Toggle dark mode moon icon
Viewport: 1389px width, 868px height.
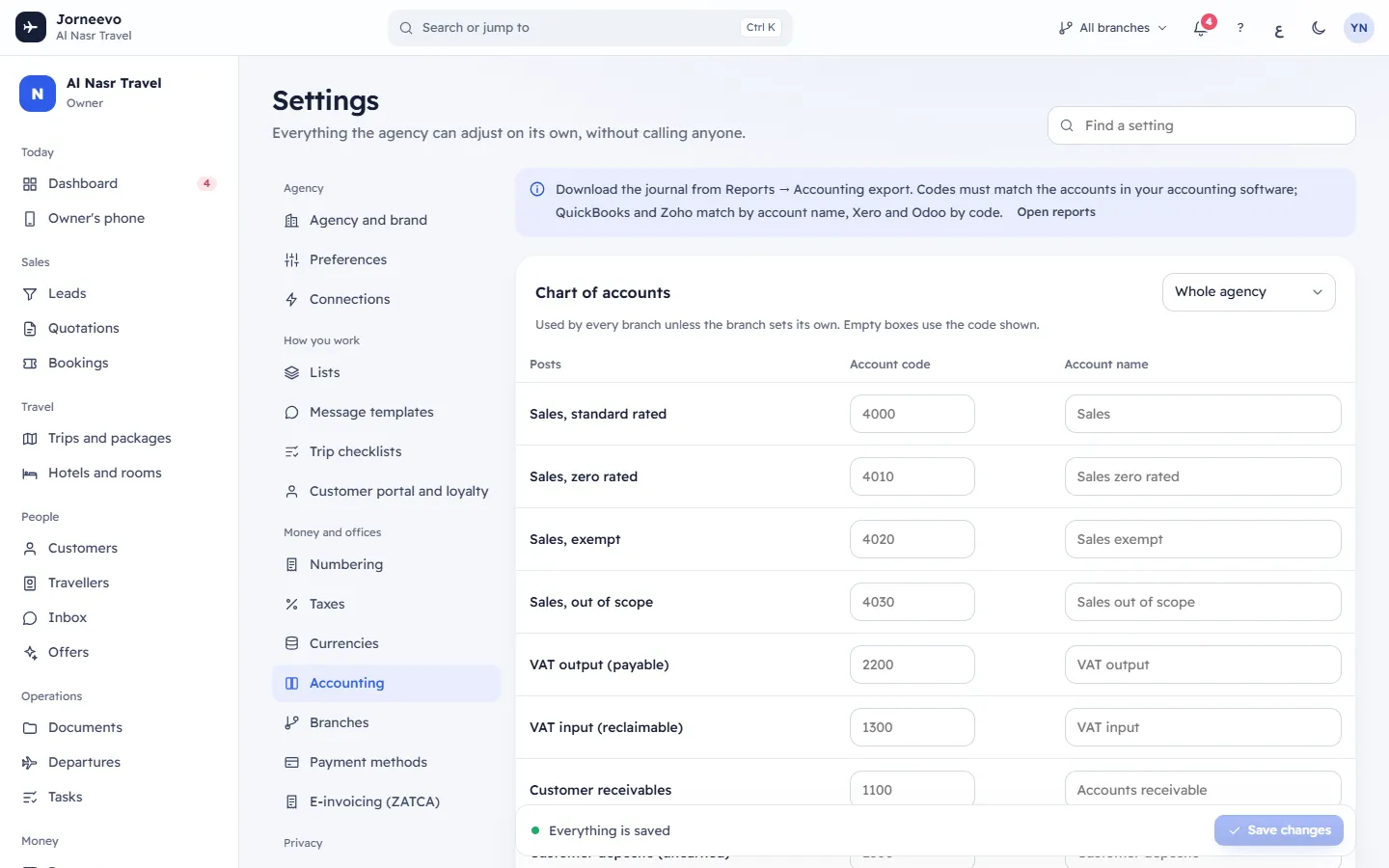(1319, 28)
